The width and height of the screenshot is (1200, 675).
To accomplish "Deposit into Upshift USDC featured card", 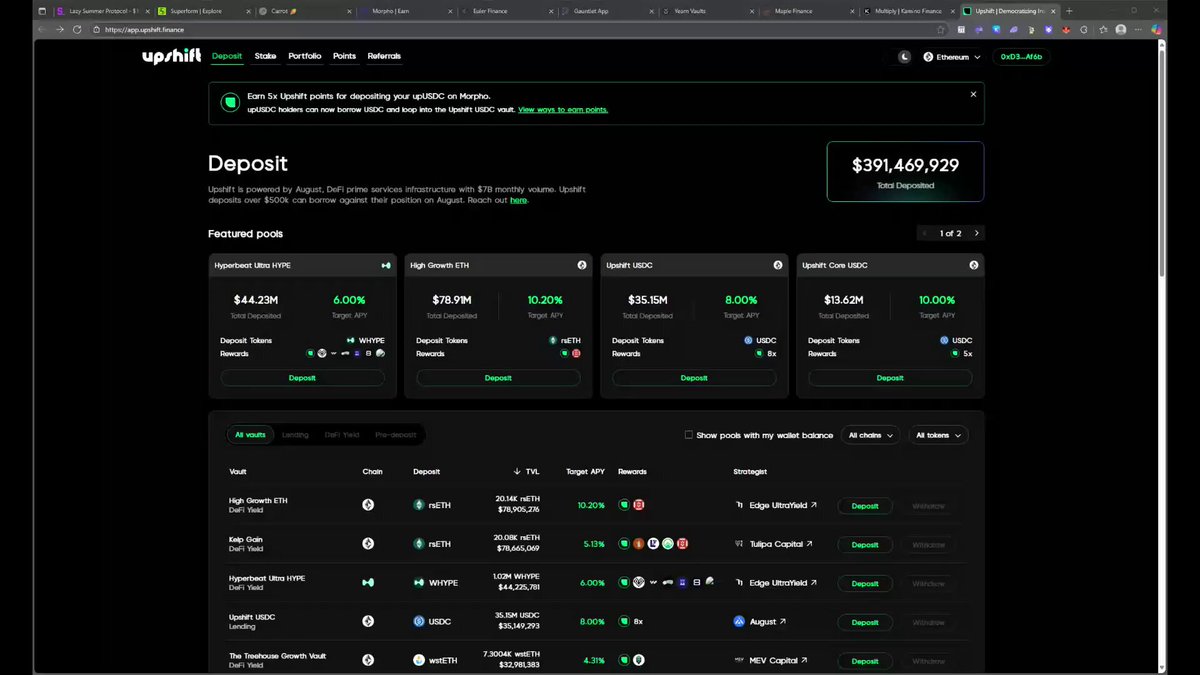I will [694, 378].
